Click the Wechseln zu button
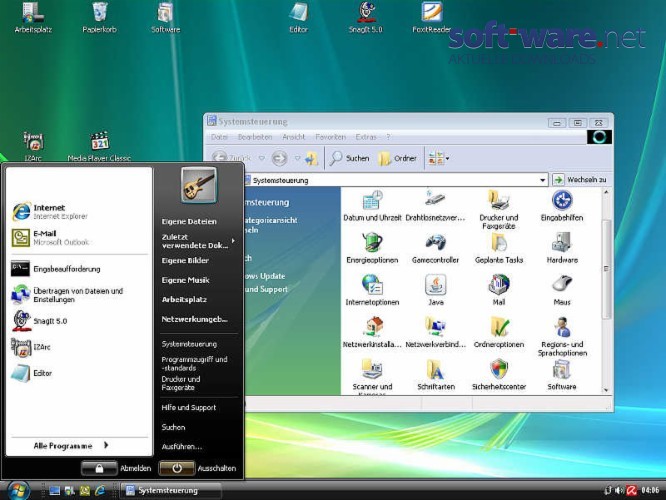This screenshot has width=666, height=500. [x=580, y=180]
